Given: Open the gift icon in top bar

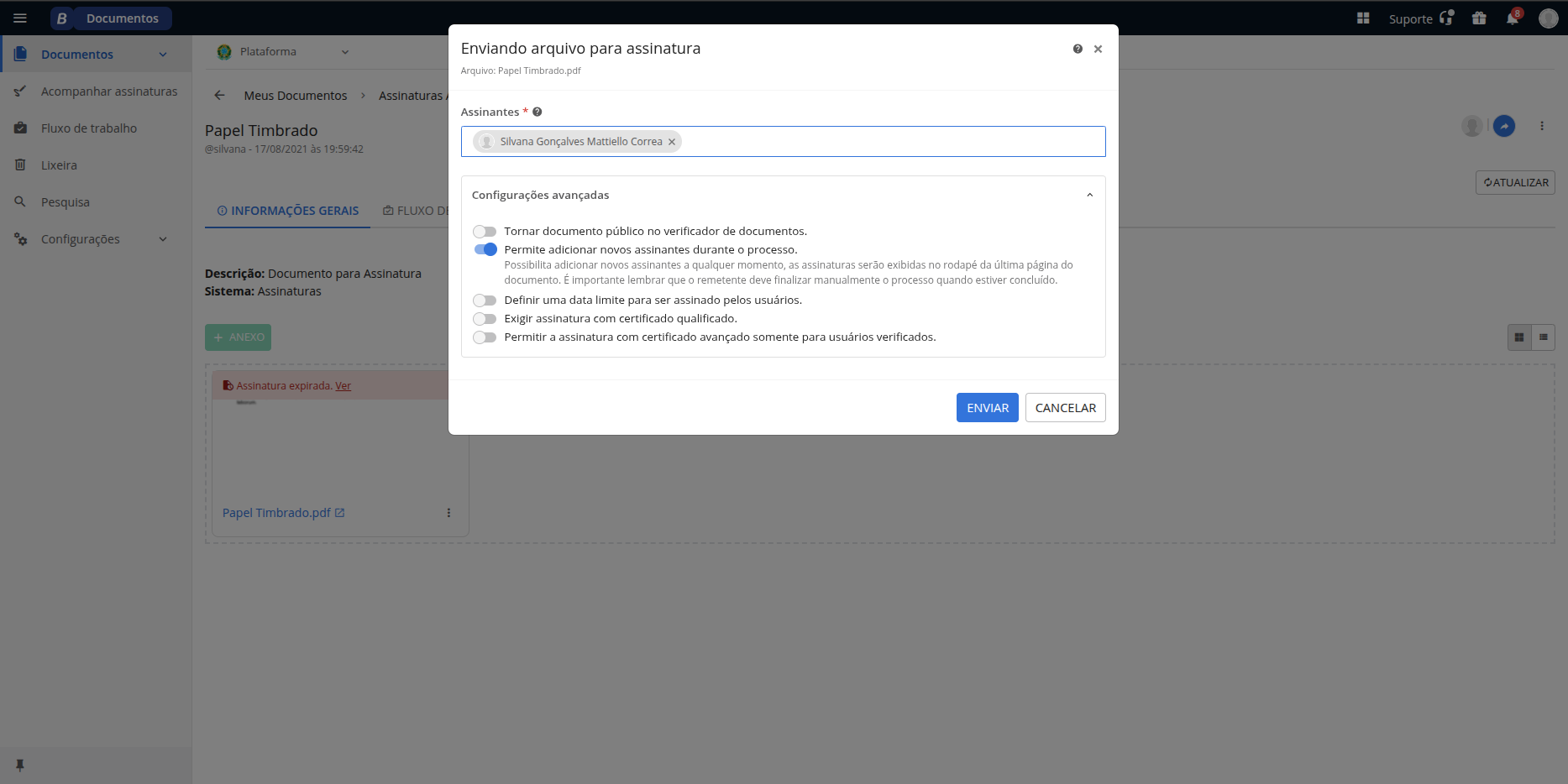Looking at the screenshot, I should point(1479,18).
